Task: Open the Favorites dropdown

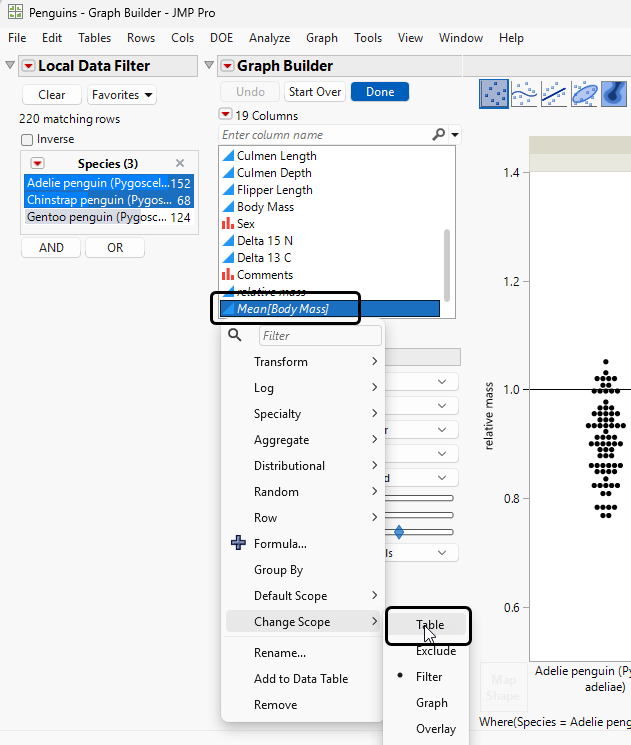Action: 122,95
